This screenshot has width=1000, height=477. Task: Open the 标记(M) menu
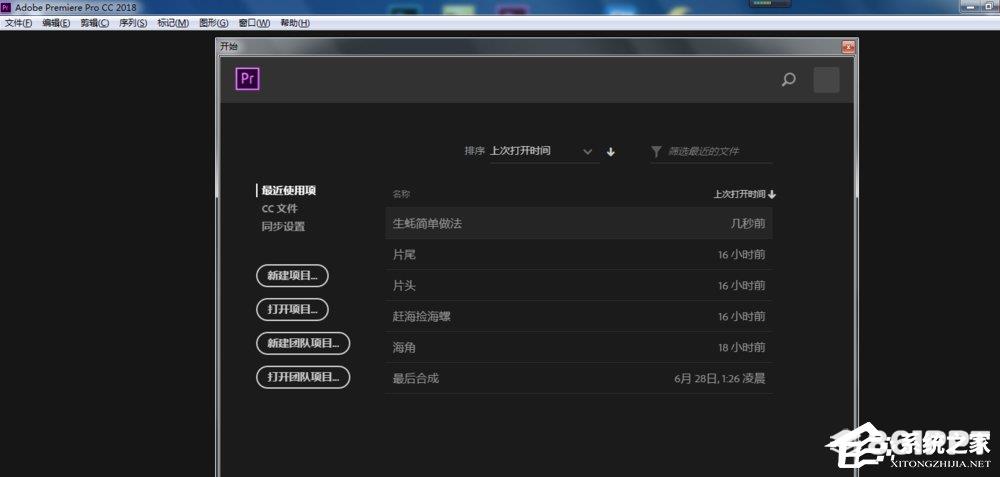point(173,23)
